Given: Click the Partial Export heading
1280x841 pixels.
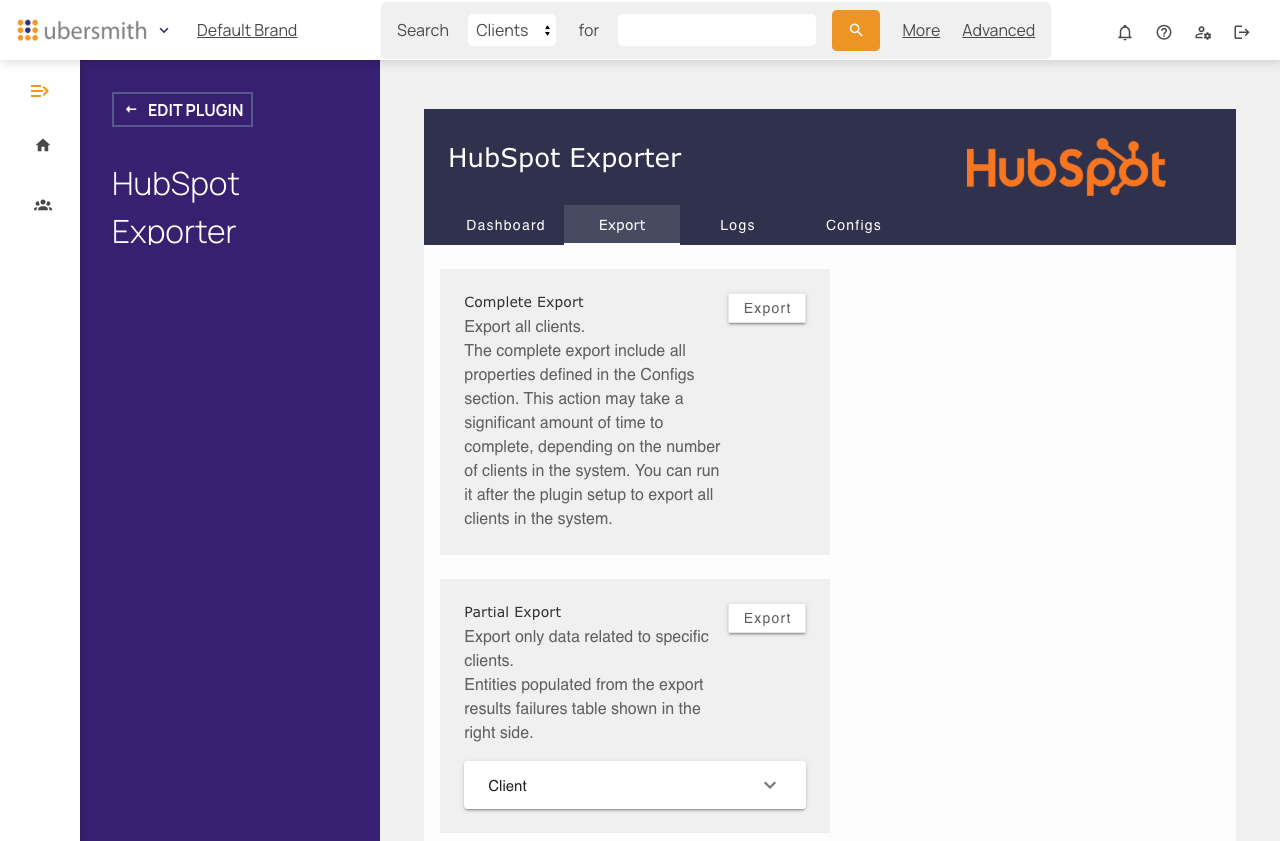Looking at the screenshot, I should (x=513, y=612).
